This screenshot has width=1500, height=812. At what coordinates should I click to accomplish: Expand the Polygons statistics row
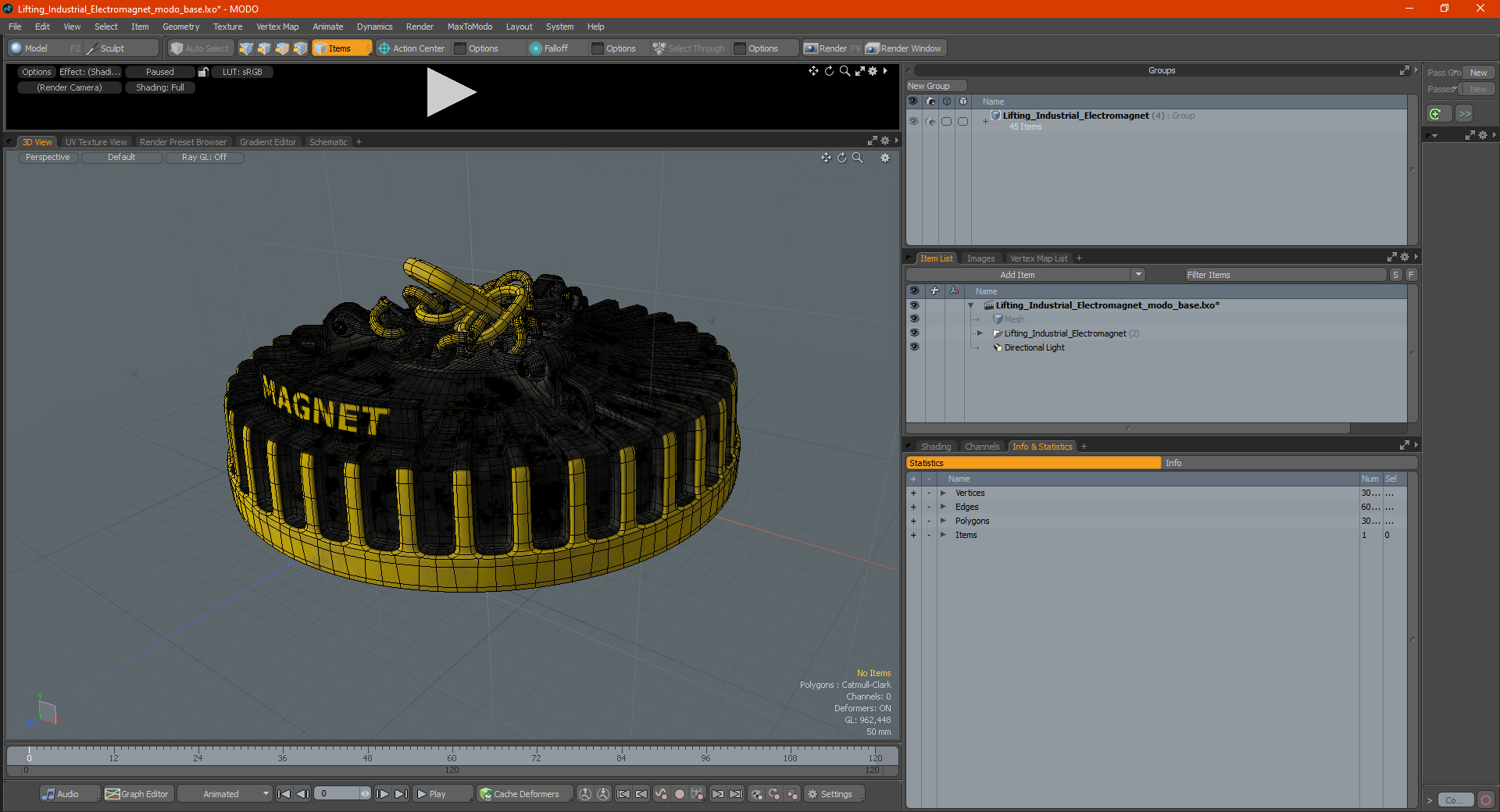[943, 521]
